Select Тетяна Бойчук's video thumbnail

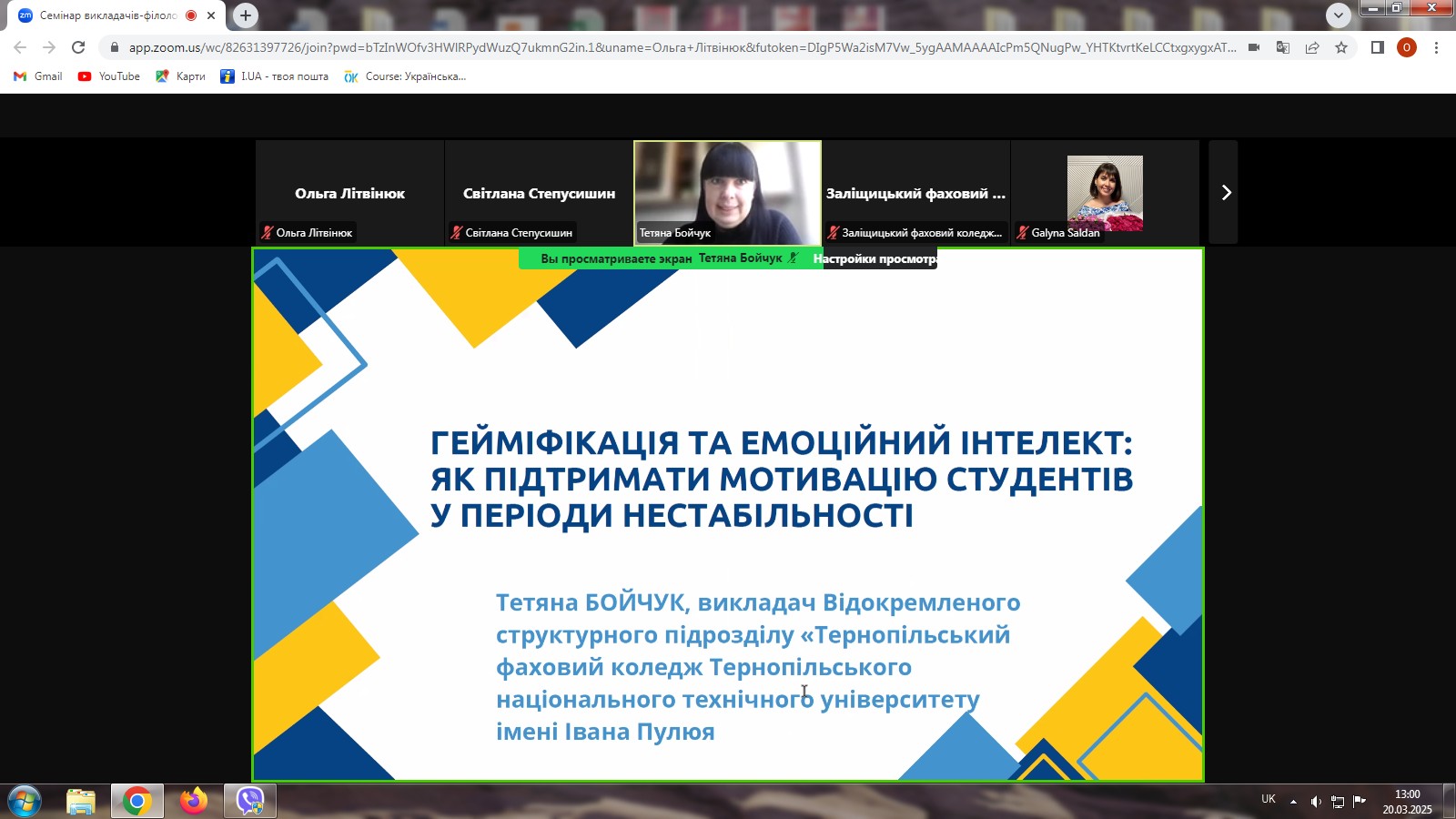pos(727,192)
